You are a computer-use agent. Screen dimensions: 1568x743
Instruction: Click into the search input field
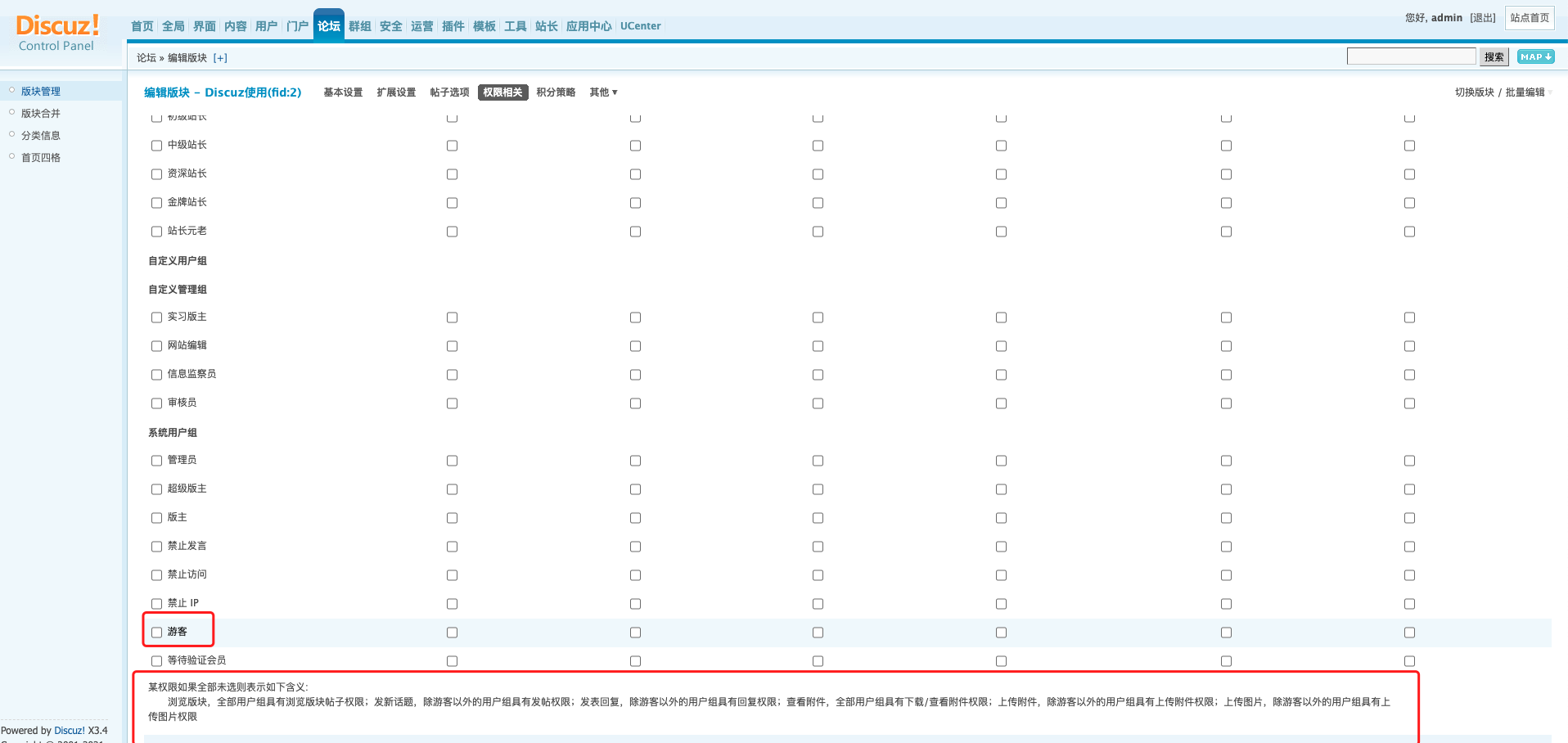(x=1411, y=56)
